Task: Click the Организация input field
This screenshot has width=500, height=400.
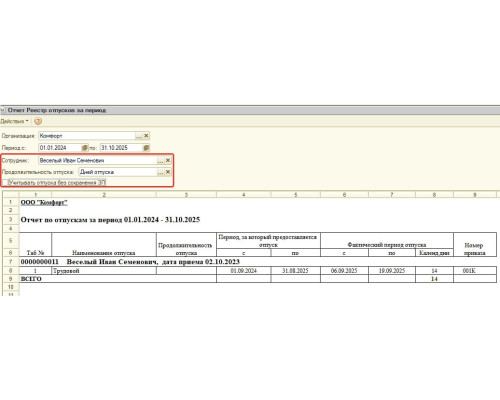Action: [x=87, y=136]
